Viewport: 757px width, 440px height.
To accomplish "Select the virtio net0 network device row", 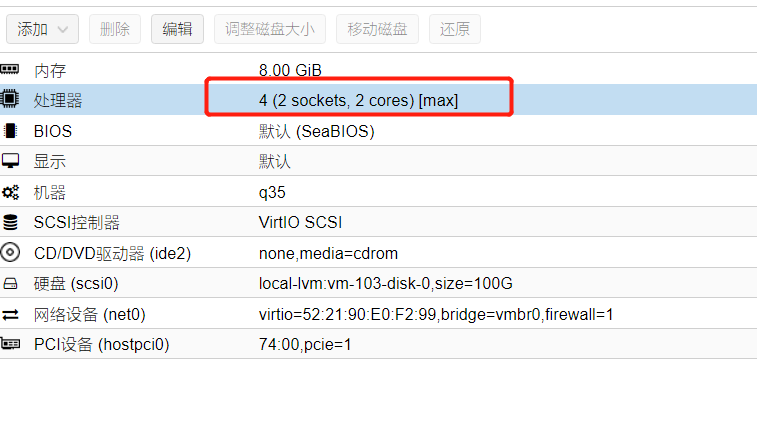I will tap(435, 314).
